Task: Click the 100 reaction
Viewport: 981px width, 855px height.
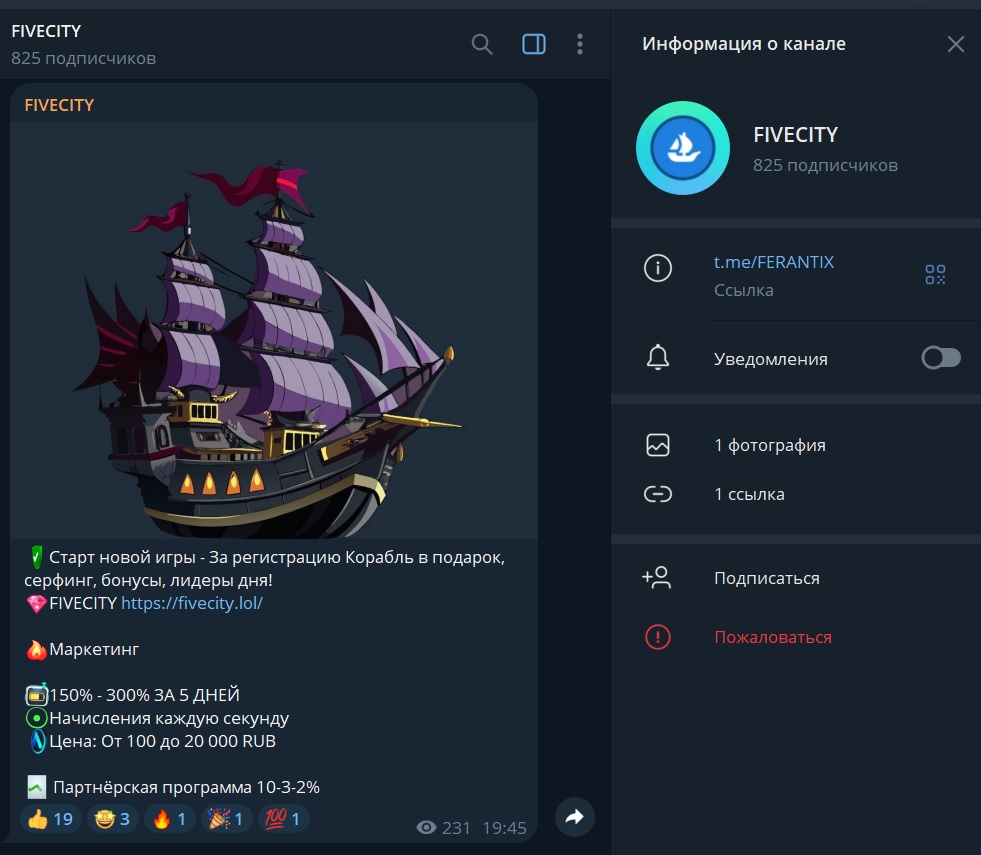Action: (x=283, y=819)
